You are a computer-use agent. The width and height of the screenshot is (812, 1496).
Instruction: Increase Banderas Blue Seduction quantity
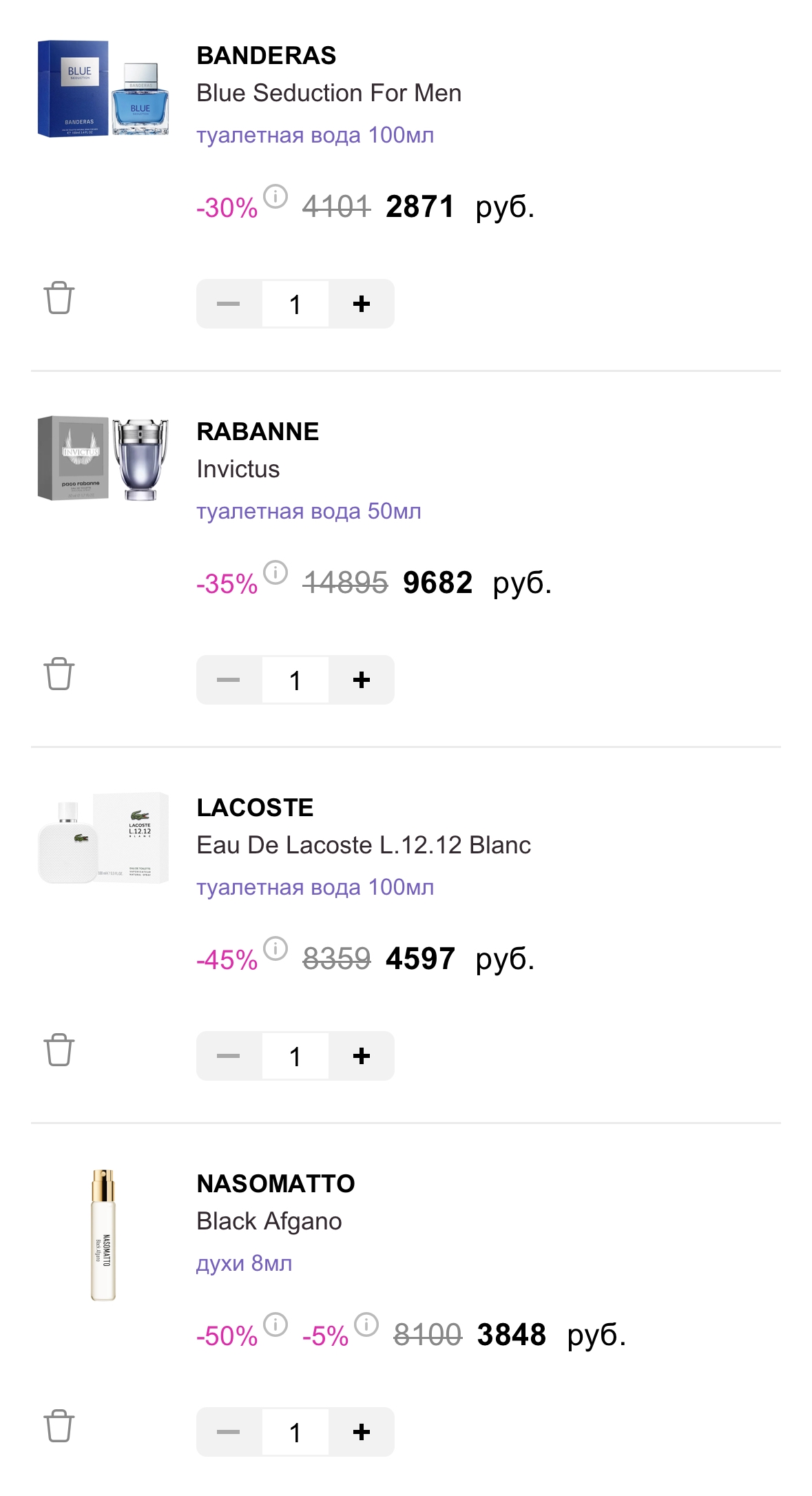362,304
